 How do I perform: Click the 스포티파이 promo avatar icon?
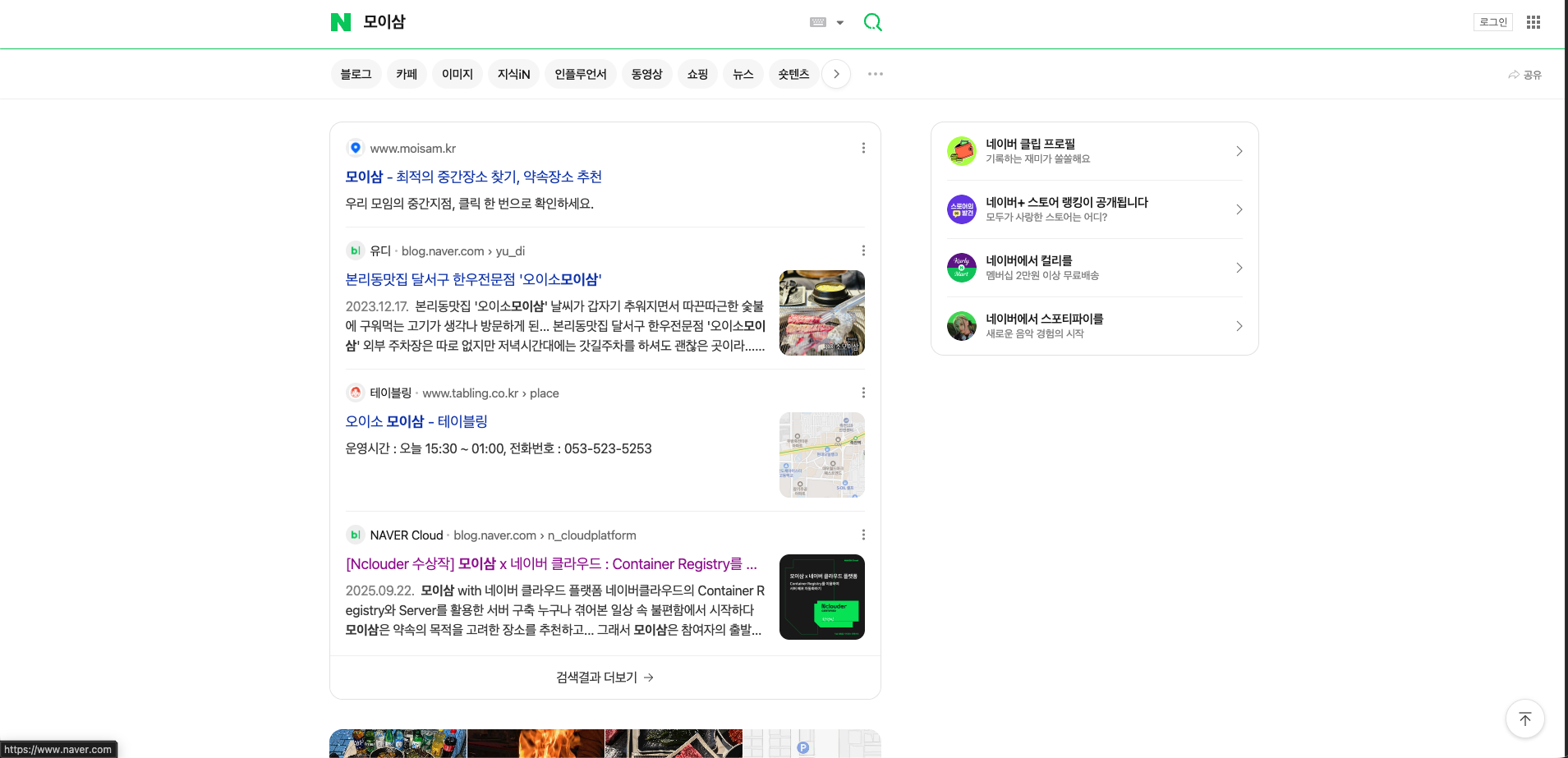pyautogui.click(x=961, y=326)
